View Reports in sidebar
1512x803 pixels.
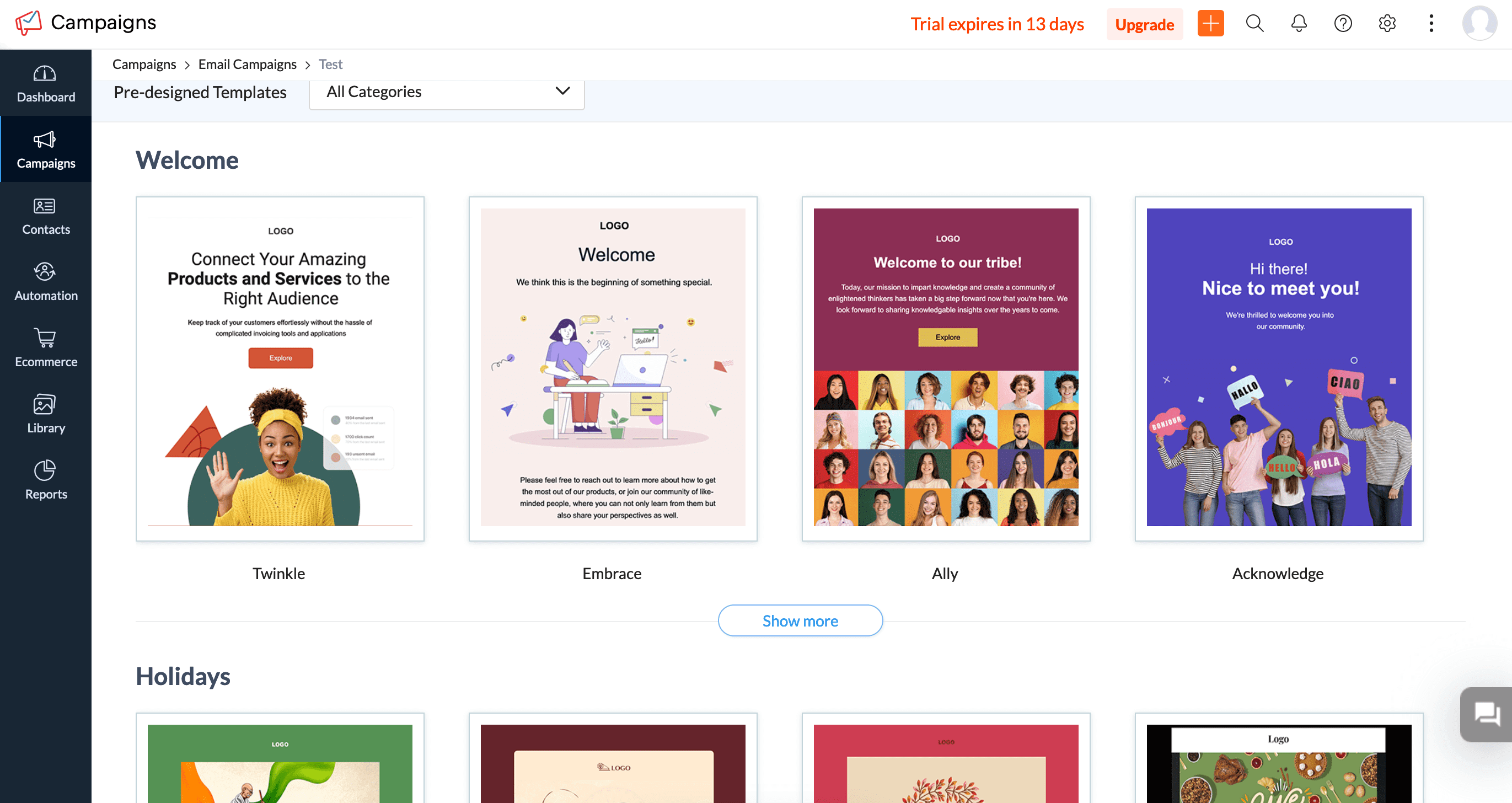tap(46, 480)
